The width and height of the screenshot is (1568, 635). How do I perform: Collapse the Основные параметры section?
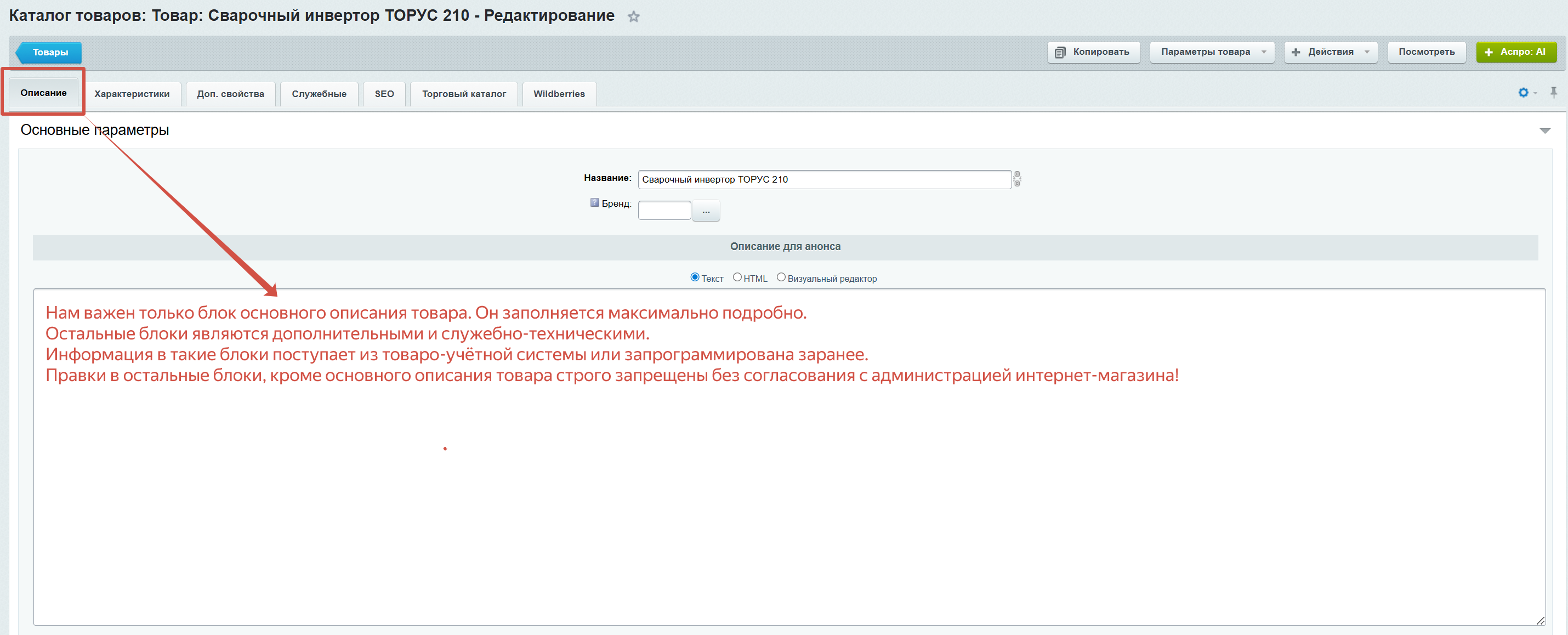tap(1544, 131)
